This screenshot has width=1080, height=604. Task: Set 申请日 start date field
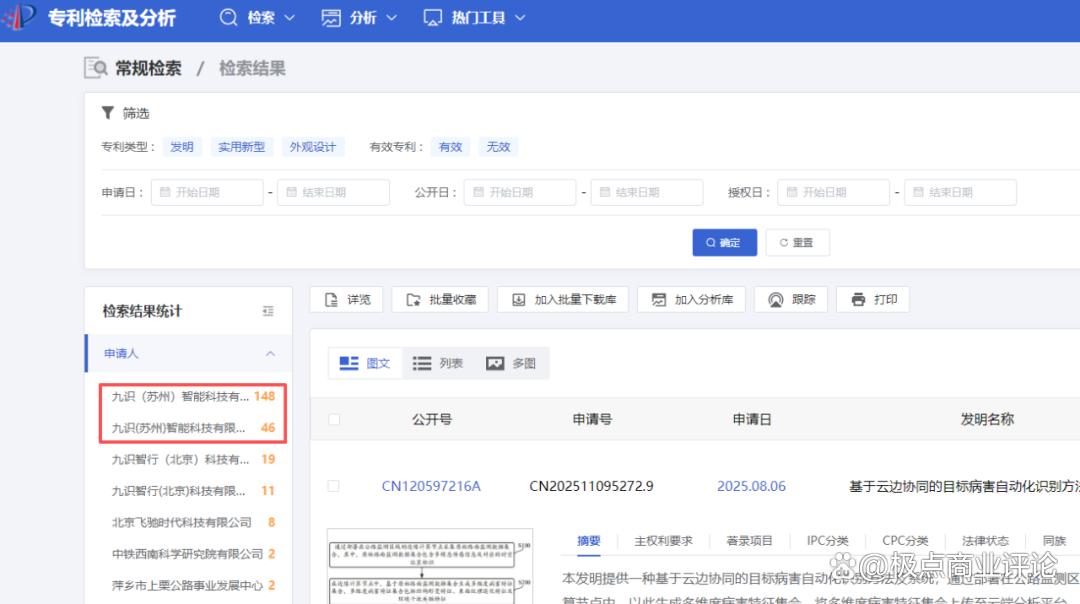click(207, 192)
